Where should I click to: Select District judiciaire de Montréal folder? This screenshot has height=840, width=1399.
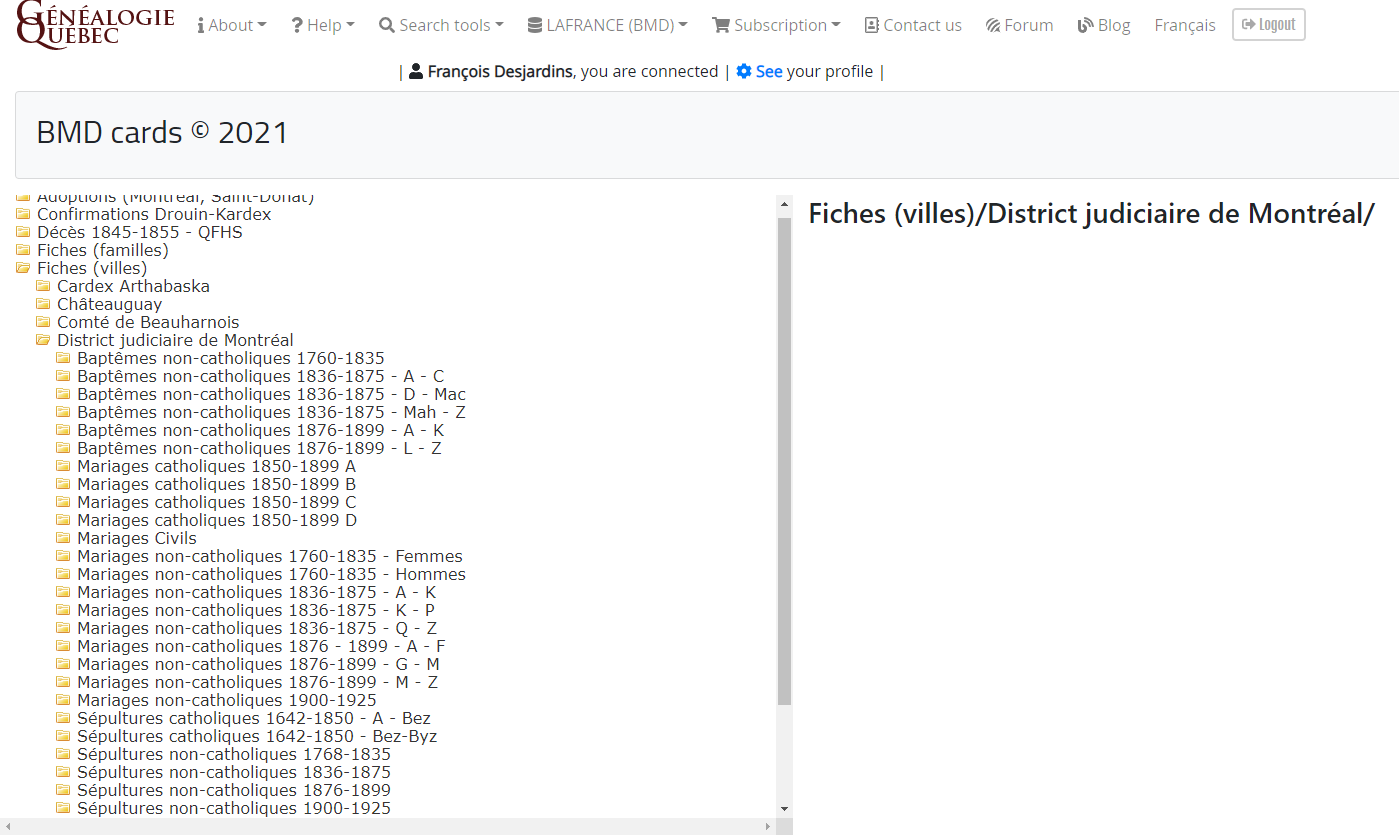coord(175,340)
